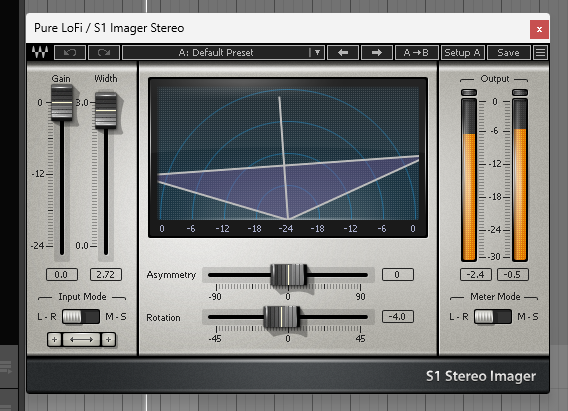Toggle Meter Mode L-R / M-S switch
The height and width of the screenshot is (411, 568).
(x=493, y=317)
